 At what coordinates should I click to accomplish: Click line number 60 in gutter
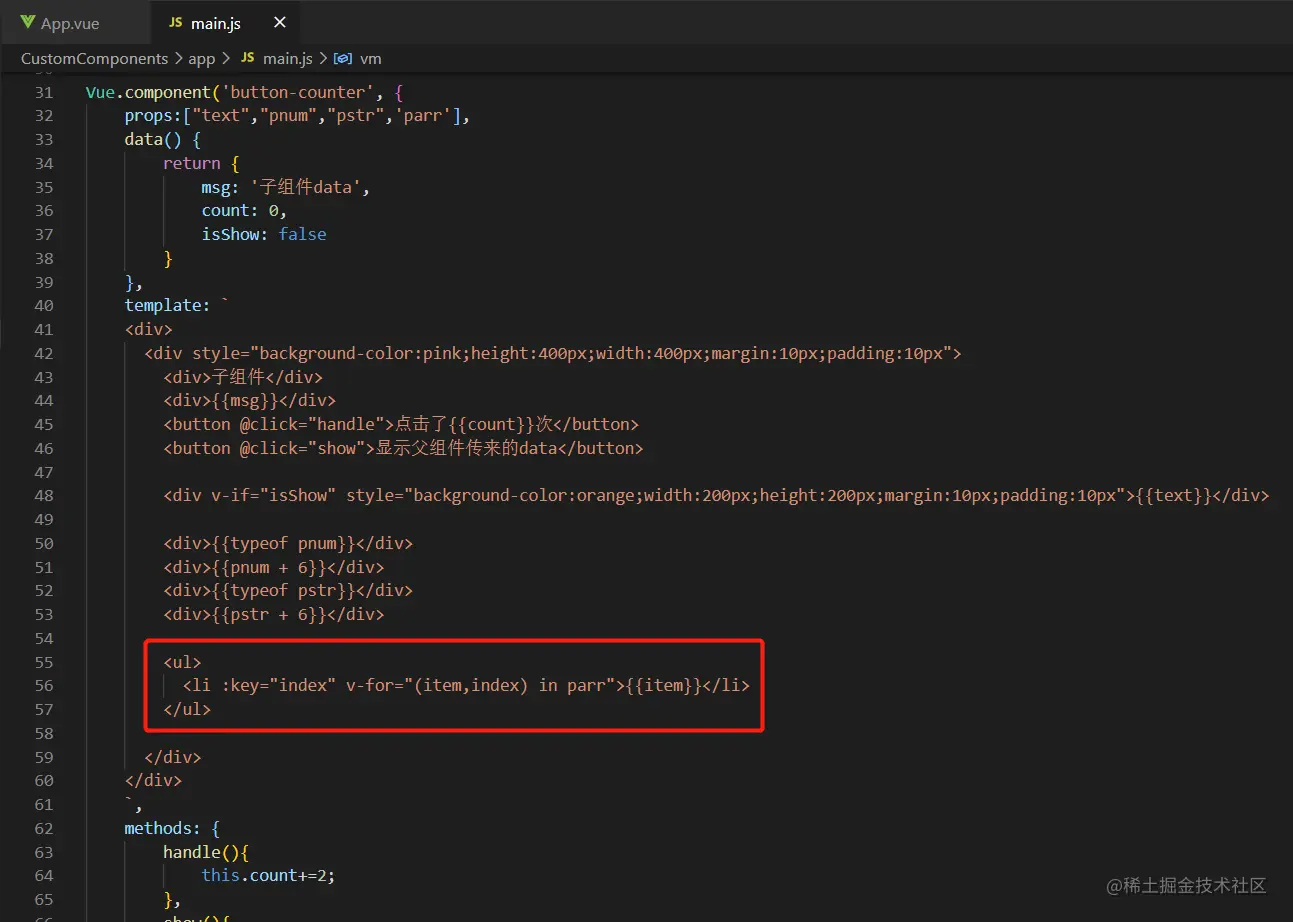[43, 781]
